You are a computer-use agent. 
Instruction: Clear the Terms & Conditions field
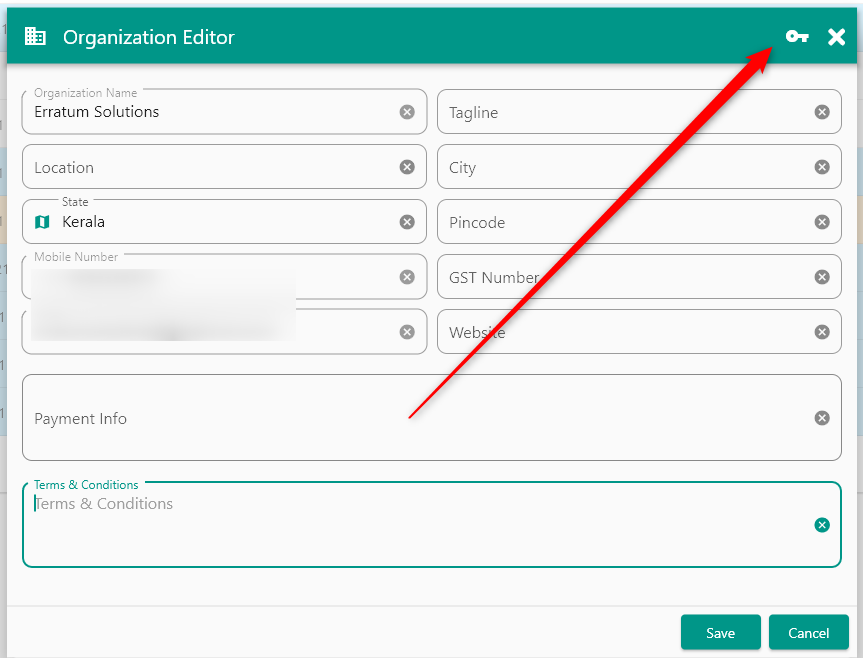coord(822,525)
